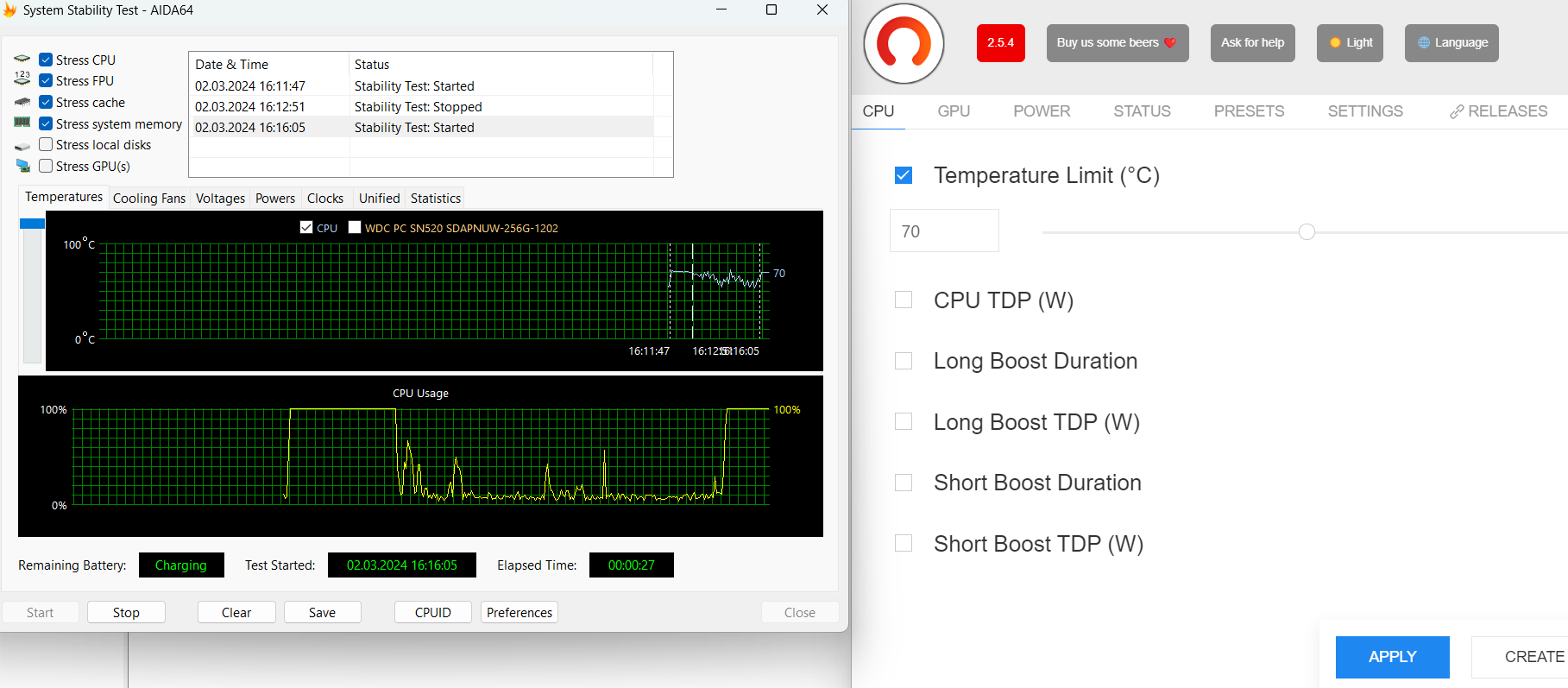The width and height of the screenshot is (1568, 688).
Task: Click the disk drive icon beside Stress local disks
Action: click(22, 146)
